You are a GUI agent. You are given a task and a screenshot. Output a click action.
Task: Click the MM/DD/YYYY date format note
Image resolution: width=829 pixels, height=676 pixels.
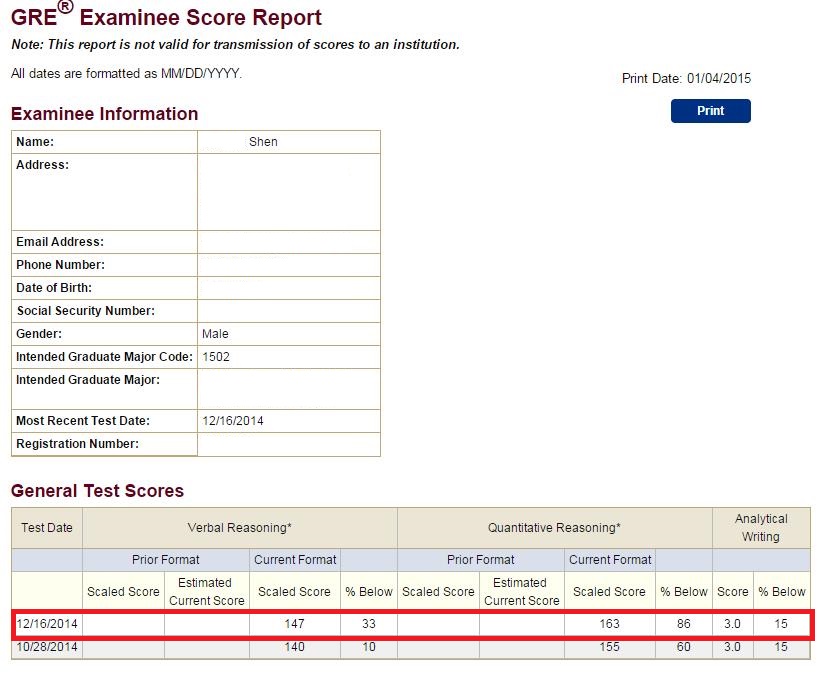[x=126, y=73]
